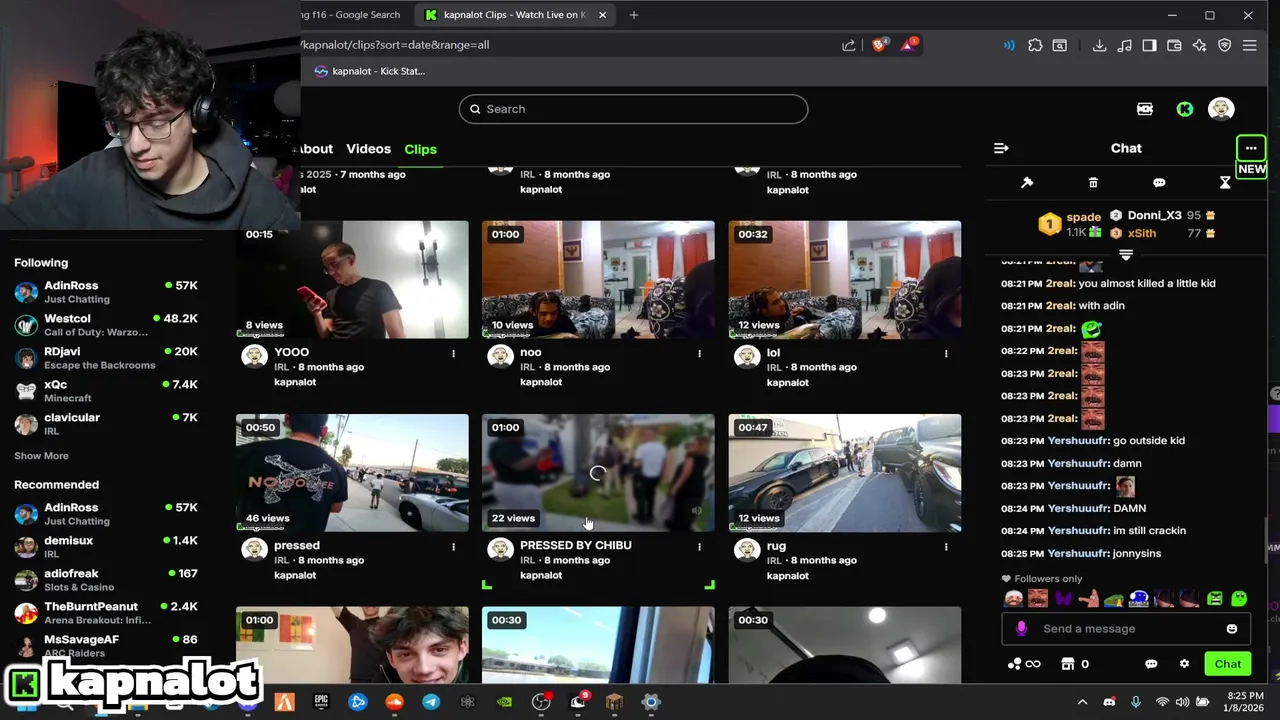Viewport: 1280px width, 720px height.
Task: Open a new browser tab
Action: [633, 15]
